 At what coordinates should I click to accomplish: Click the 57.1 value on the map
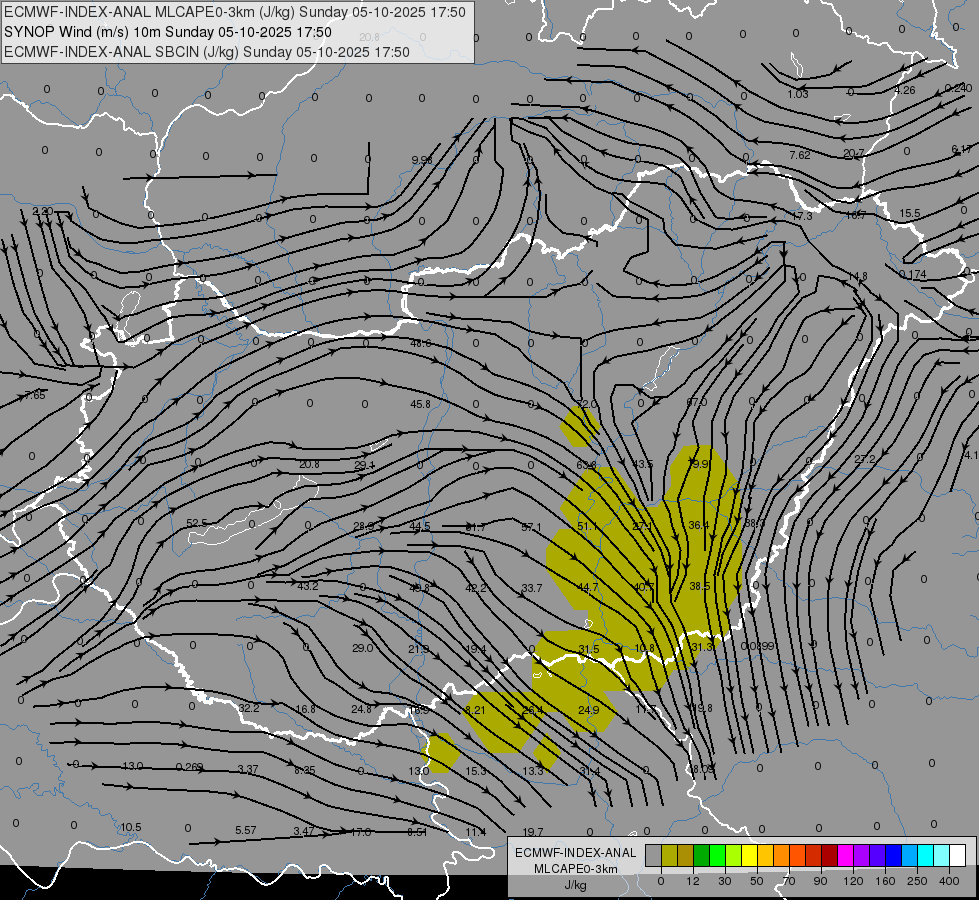(x=531, y=527)
